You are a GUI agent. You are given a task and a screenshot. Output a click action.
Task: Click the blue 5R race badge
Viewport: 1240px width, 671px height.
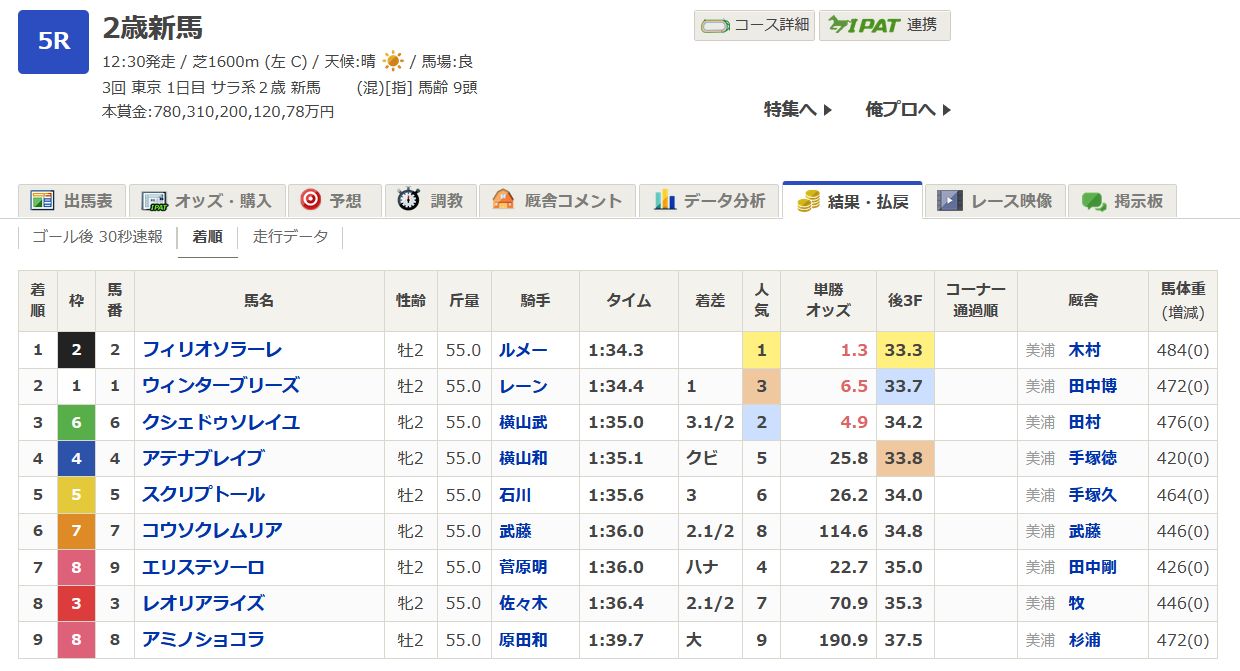[x=54, y=42]
